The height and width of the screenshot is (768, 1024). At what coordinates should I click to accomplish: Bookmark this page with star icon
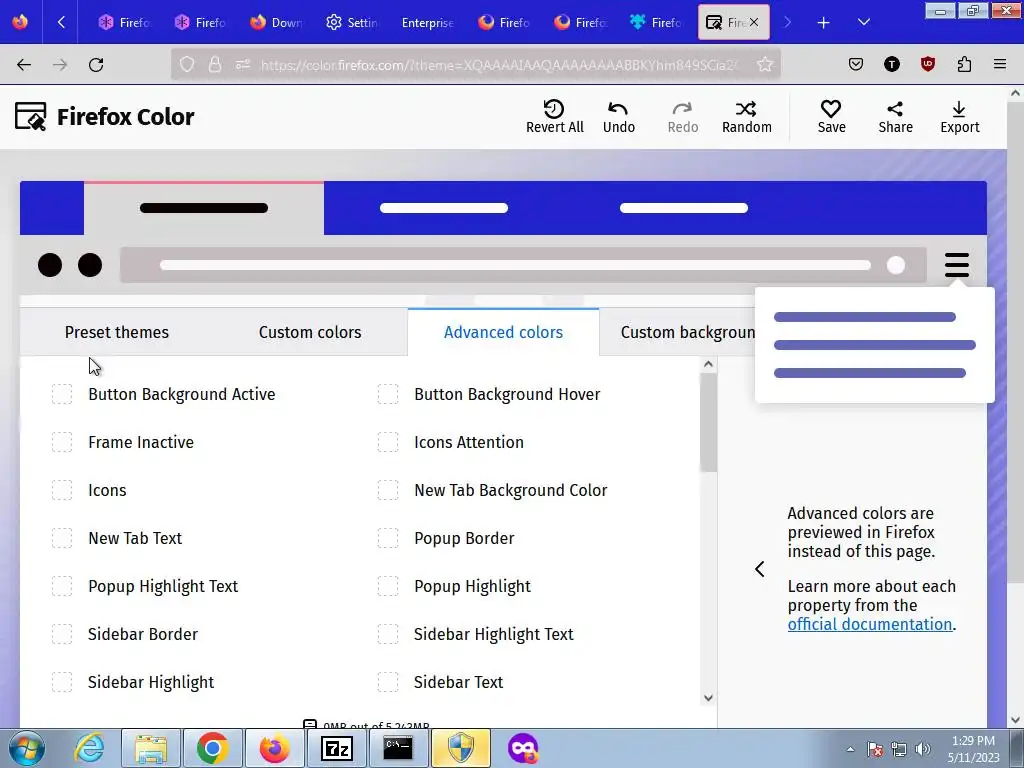[765, 65]
